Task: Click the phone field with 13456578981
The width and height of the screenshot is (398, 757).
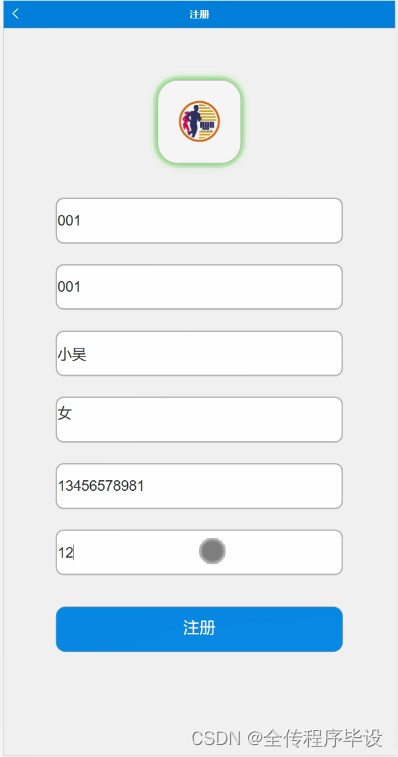Action: [199, 486]
